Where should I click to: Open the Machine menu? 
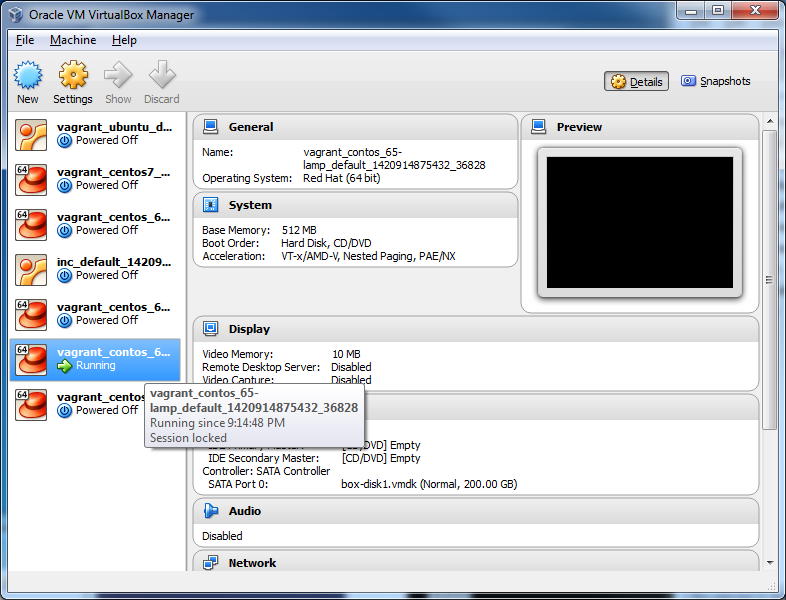click(x=73, y=40)
